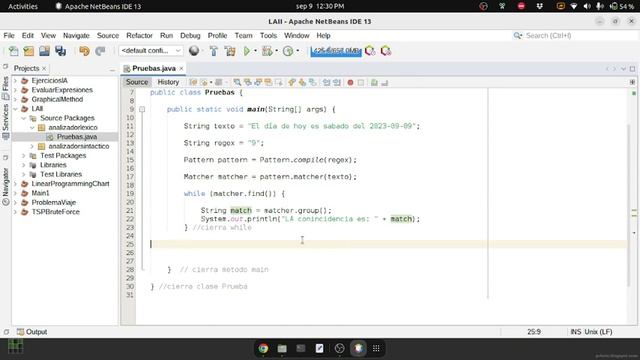Click the Redo arrow icon
The height and width of the screenshot is (360, 640).
100,51
